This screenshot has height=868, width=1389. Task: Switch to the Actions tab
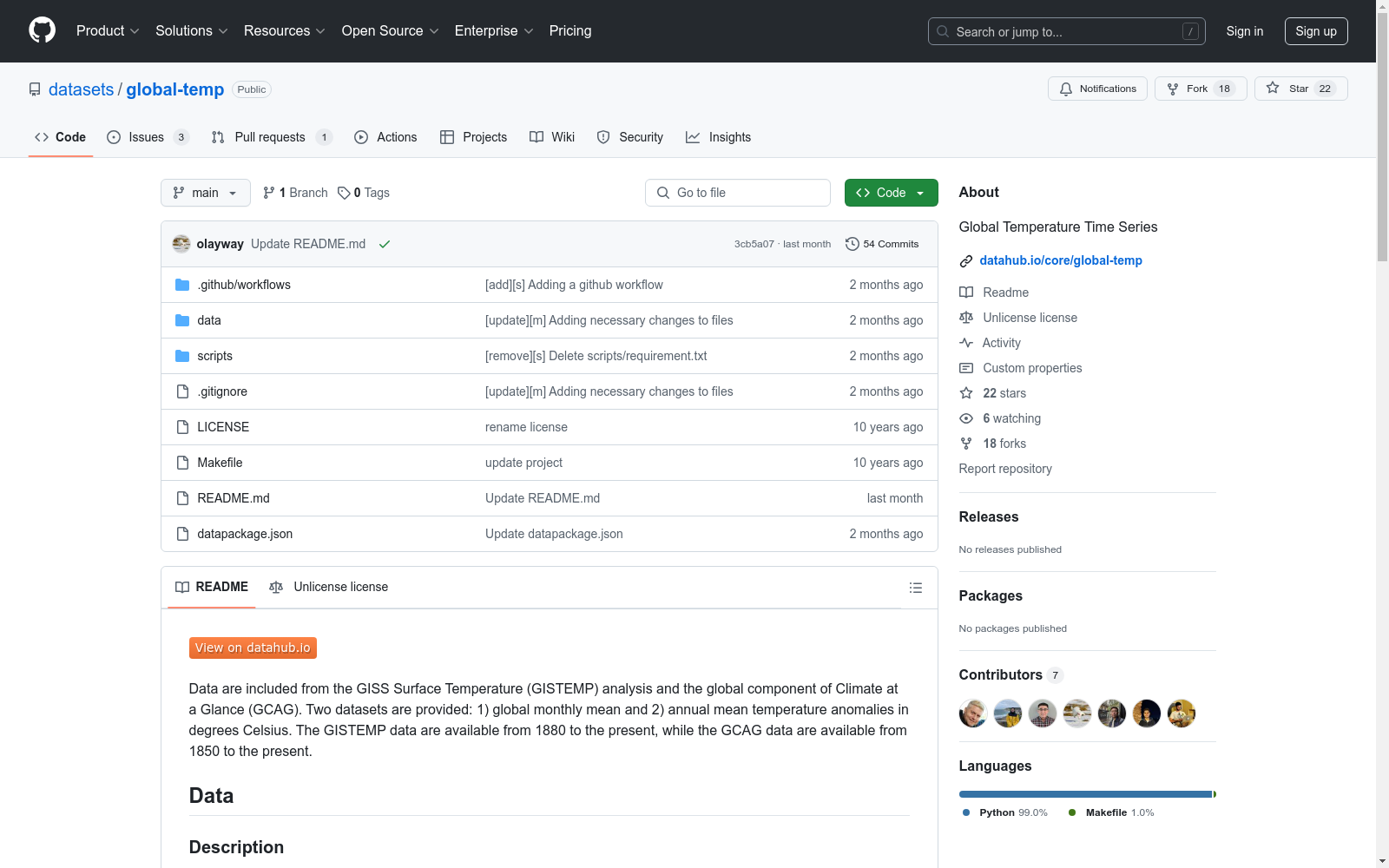[385, 137]
